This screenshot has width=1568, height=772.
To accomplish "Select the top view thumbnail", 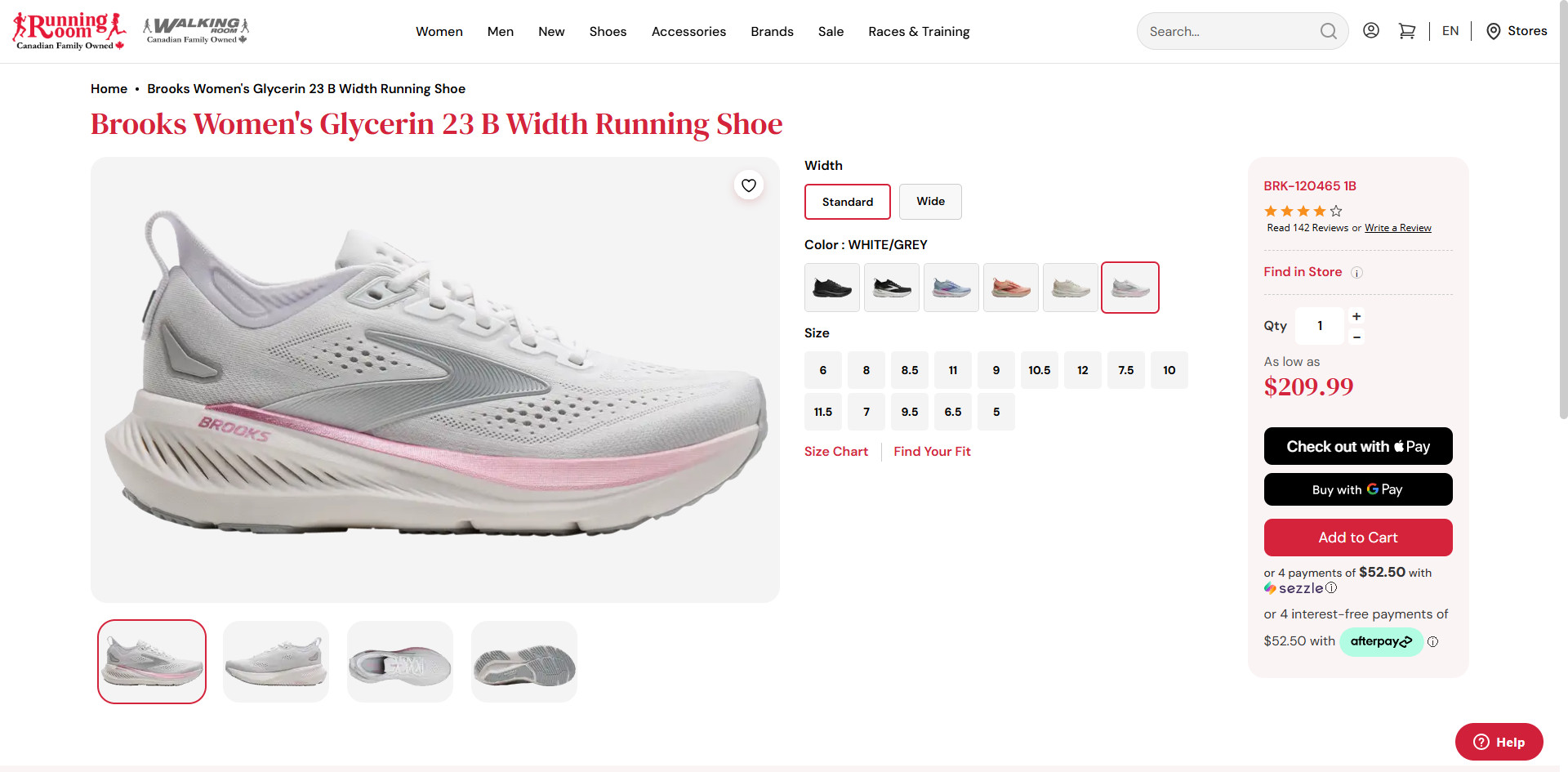I will tap(400, 662).
